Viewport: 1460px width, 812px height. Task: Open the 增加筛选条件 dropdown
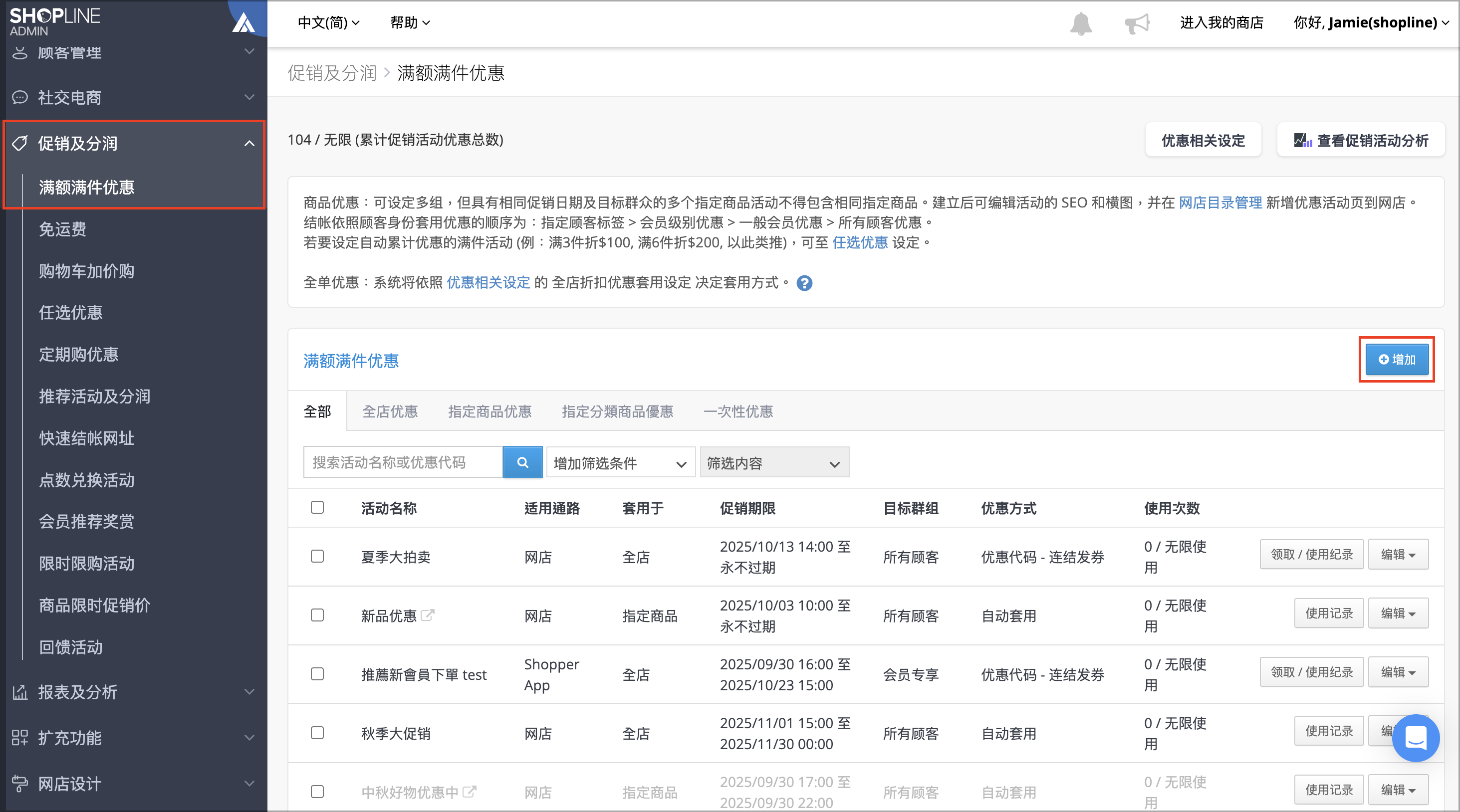click(x=621, y=462)
